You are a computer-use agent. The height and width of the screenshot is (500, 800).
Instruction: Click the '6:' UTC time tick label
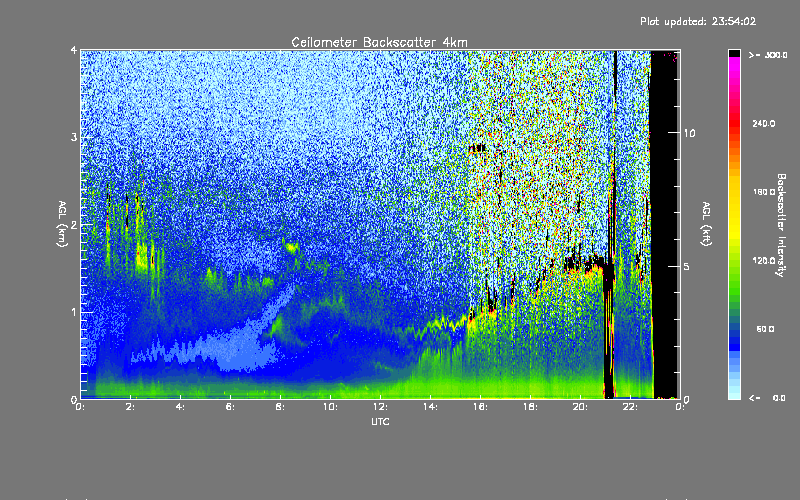pyautogui.click(x=231, y=407)
